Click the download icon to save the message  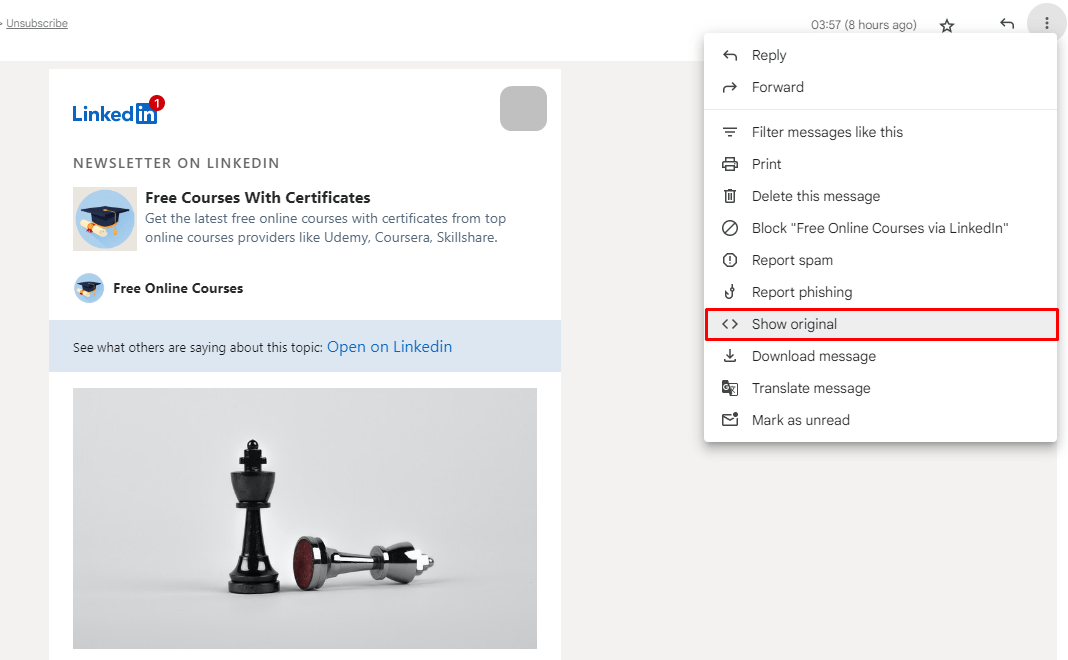pos(731,356)
